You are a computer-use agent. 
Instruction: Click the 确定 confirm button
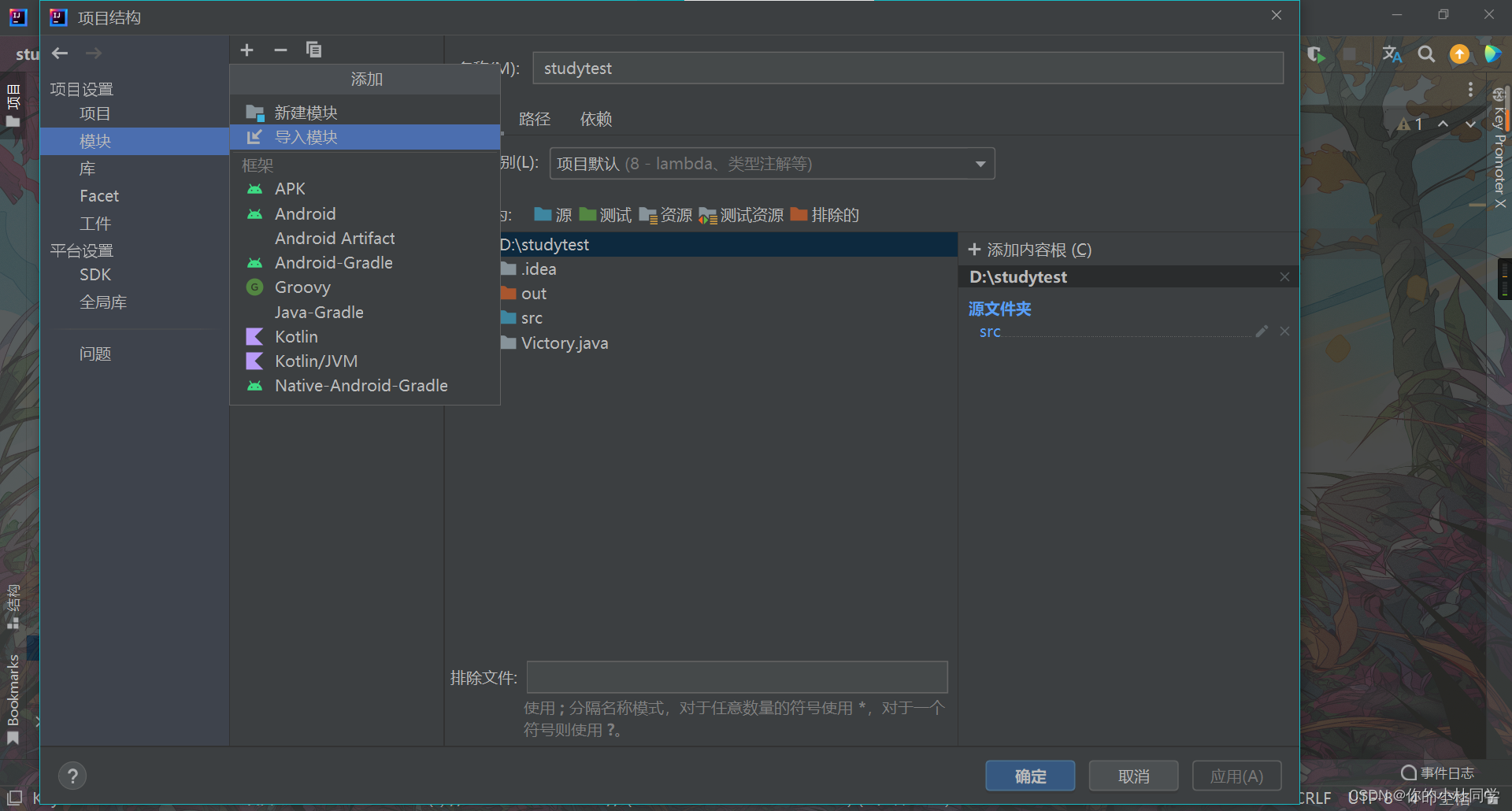click(x=1029, y=776)
